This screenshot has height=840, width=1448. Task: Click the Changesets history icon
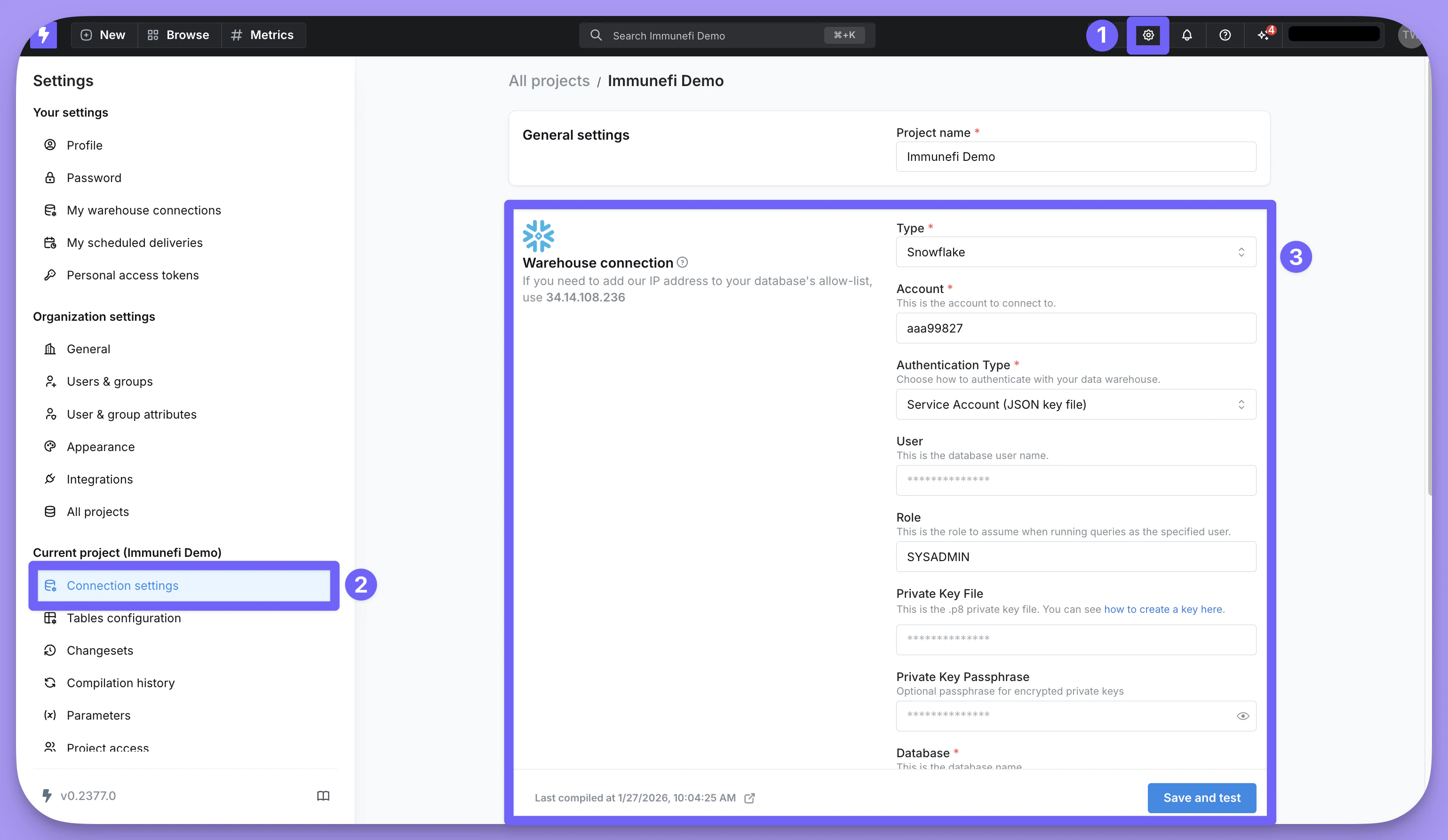(50, 650)
